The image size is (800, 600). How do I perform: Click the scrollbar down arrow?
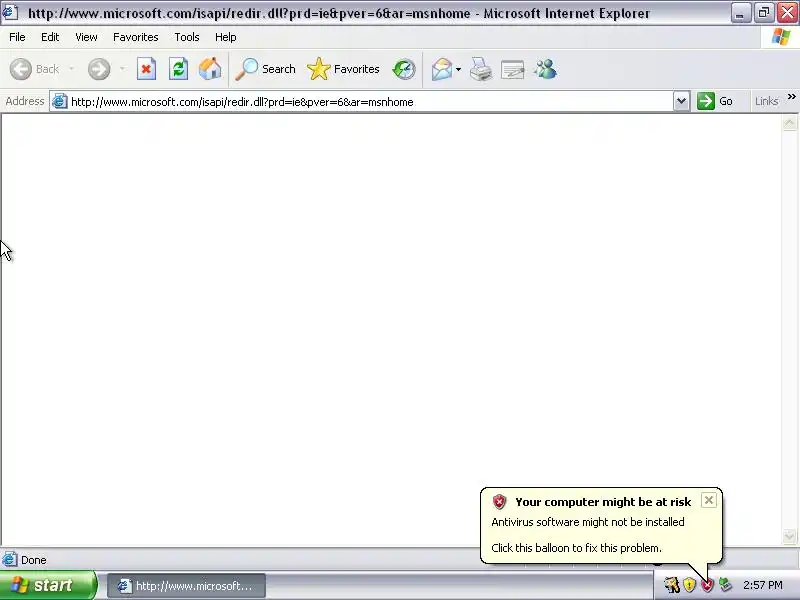(789, 536)
